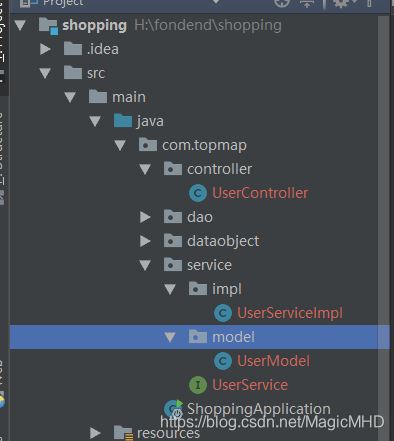
Task: Click the shopping module icon
Action: (x=48, y=26)
